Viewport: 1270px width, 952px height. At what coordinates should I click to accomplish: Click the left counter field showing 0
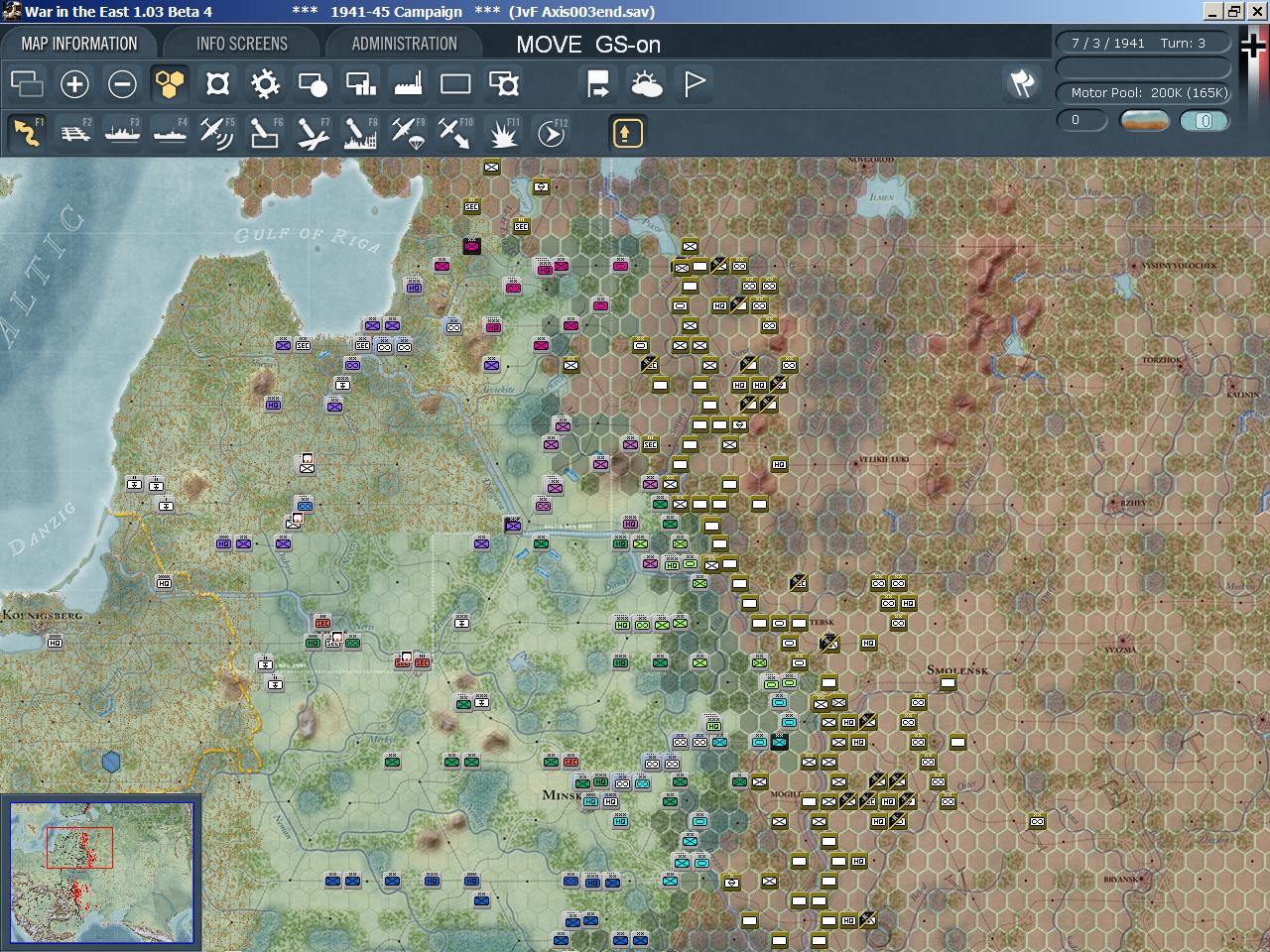click(x=1081, y=120)
